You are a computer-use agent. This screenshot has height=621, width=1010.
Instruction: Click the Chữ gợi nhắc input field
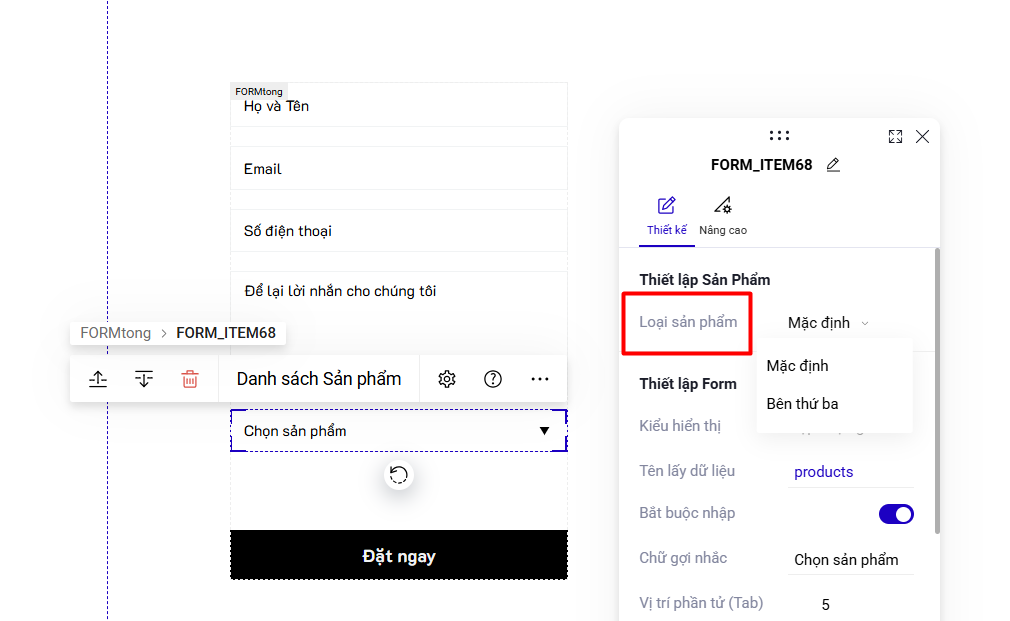coord(851,560)
